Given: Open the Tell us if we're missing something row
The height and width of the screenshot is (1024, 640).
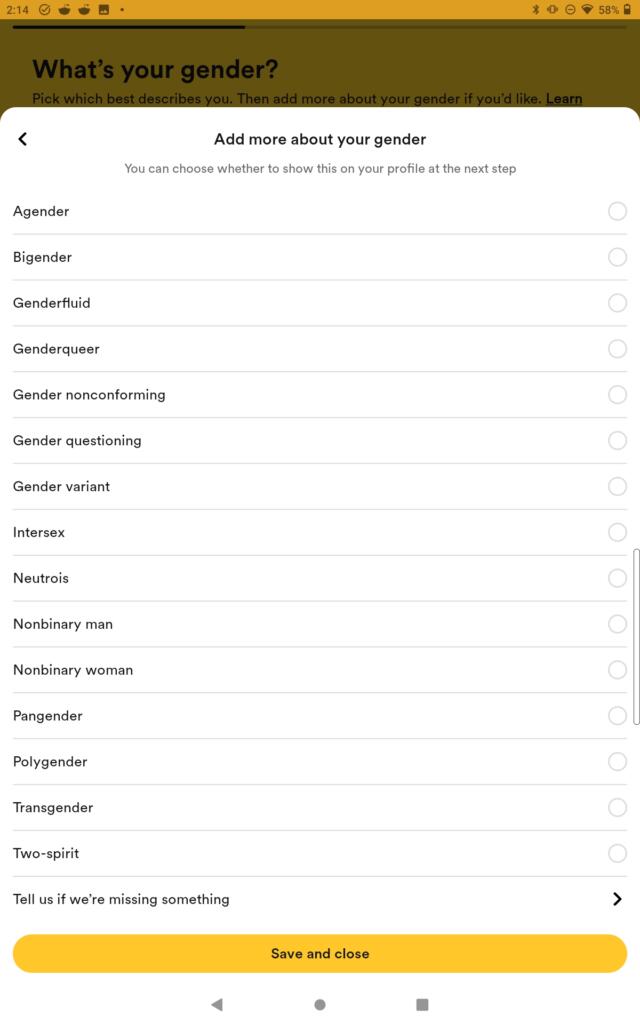Looking at the screenshot, I should click(x=320, y=899).
